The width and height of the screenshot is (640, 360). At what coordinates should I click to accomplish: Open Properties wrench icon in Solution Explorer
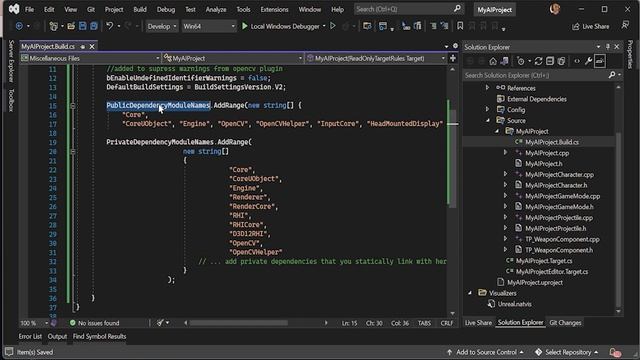click(x=588, y=61)
